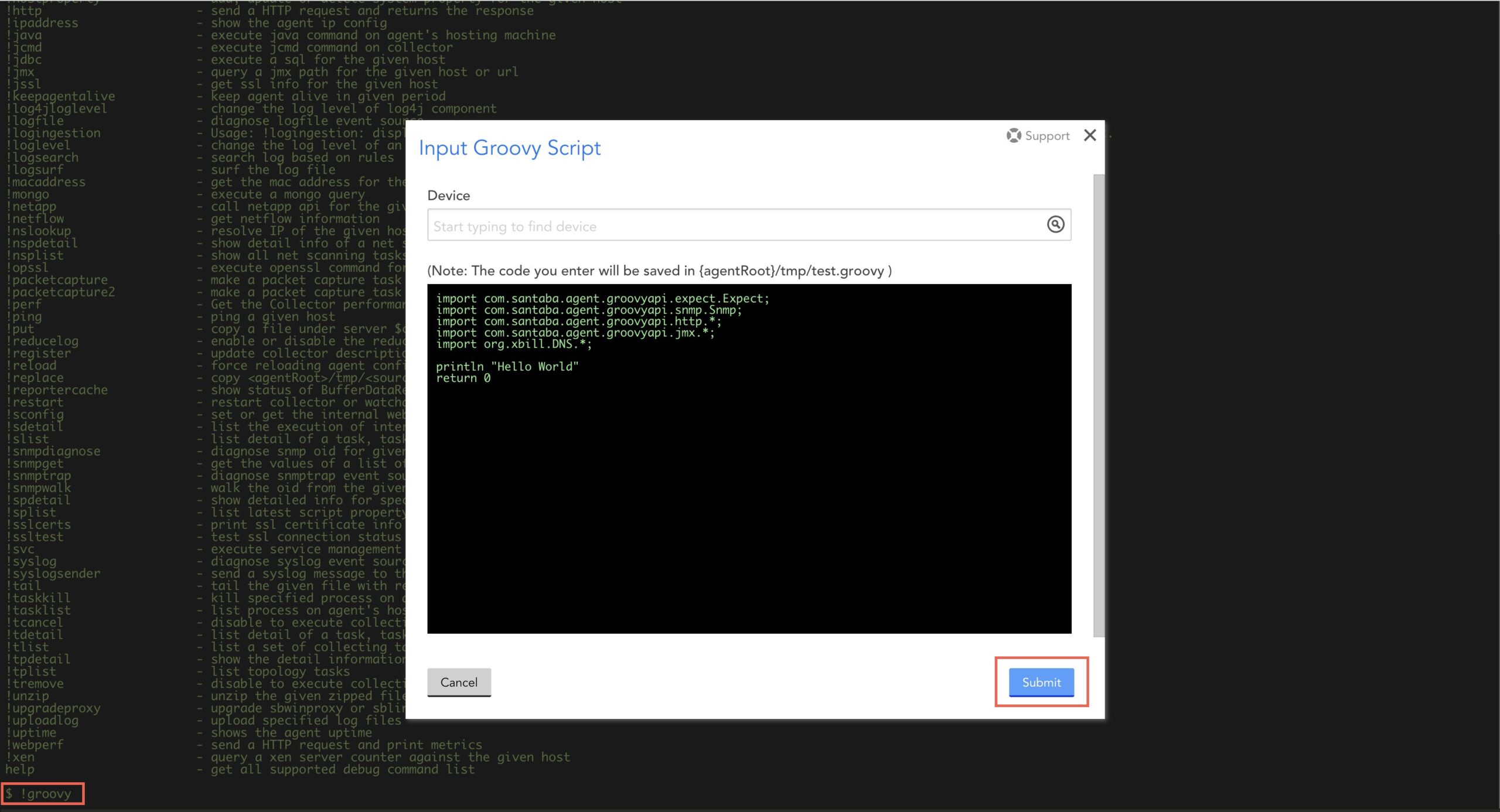Cancel the Groovy script dialog

point(459,682)
